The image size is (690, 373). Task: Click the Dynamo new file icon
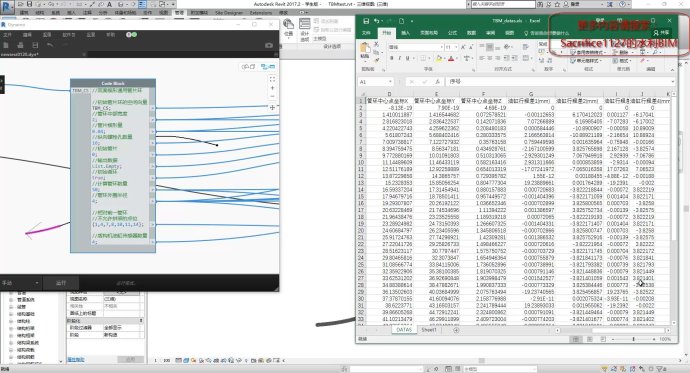click(x=6, y=45)
